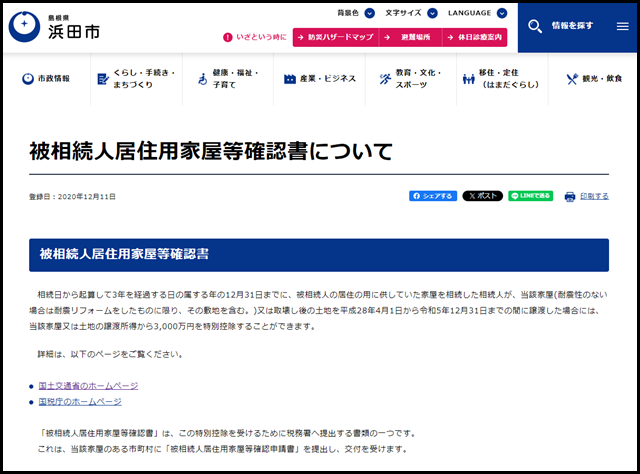Viewport: 640px width, 474px height.
Task: Click 市政情報 circular icon
Action: (x=28, y=78)
